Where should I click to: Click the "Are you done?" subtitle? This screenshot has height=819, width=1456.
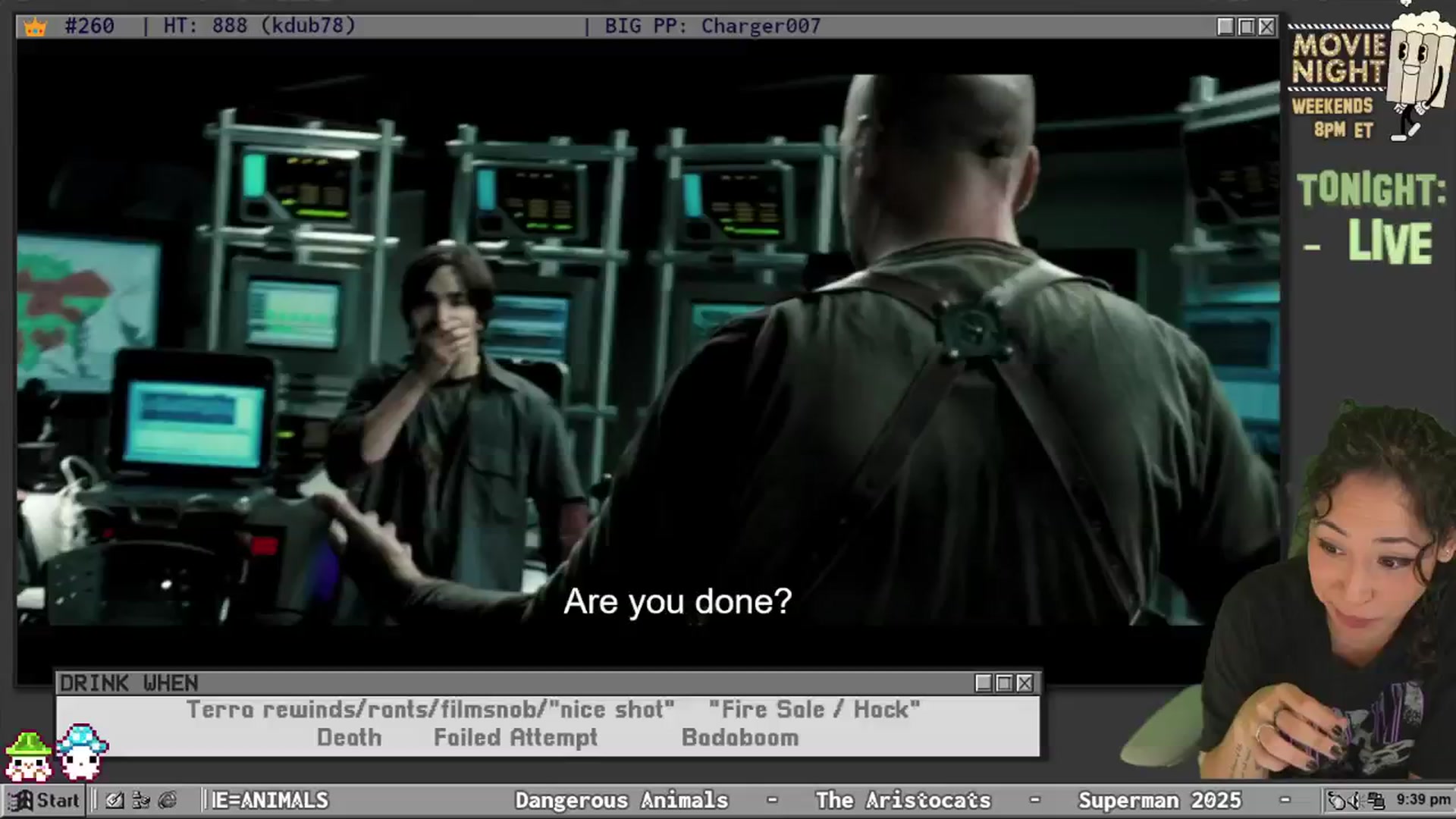point(677,602)
